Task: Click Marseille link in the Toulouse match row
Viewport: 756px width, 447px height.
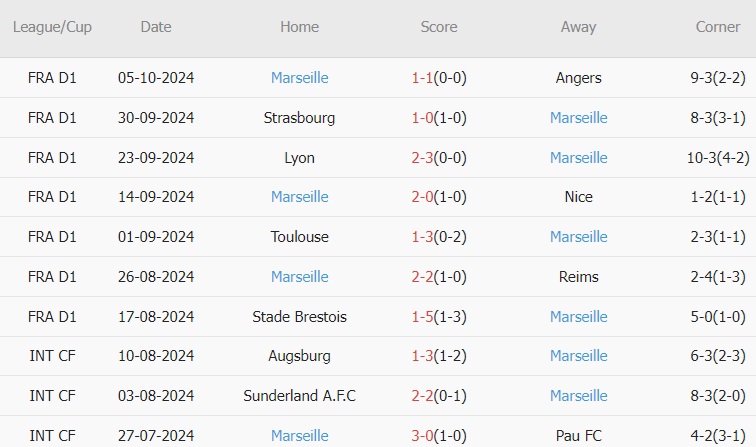Action: 578,237
